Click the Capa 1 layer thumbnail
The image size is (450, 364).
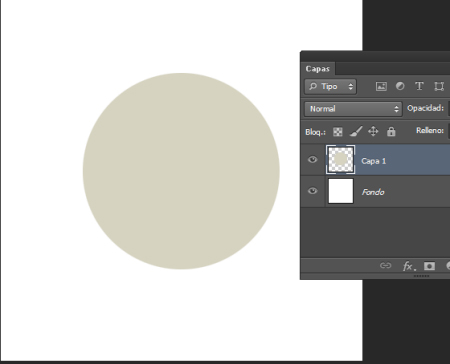341,160
